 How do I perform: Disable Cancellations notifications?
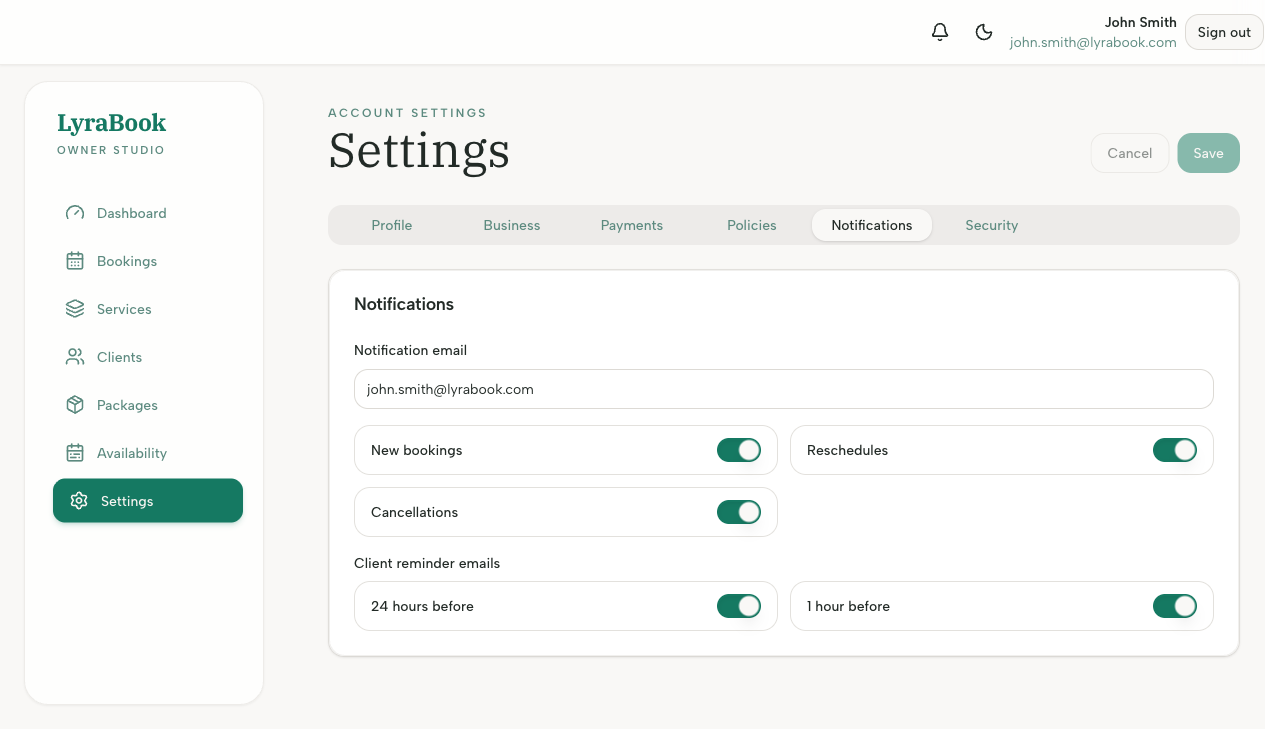[x=739, y=512]
